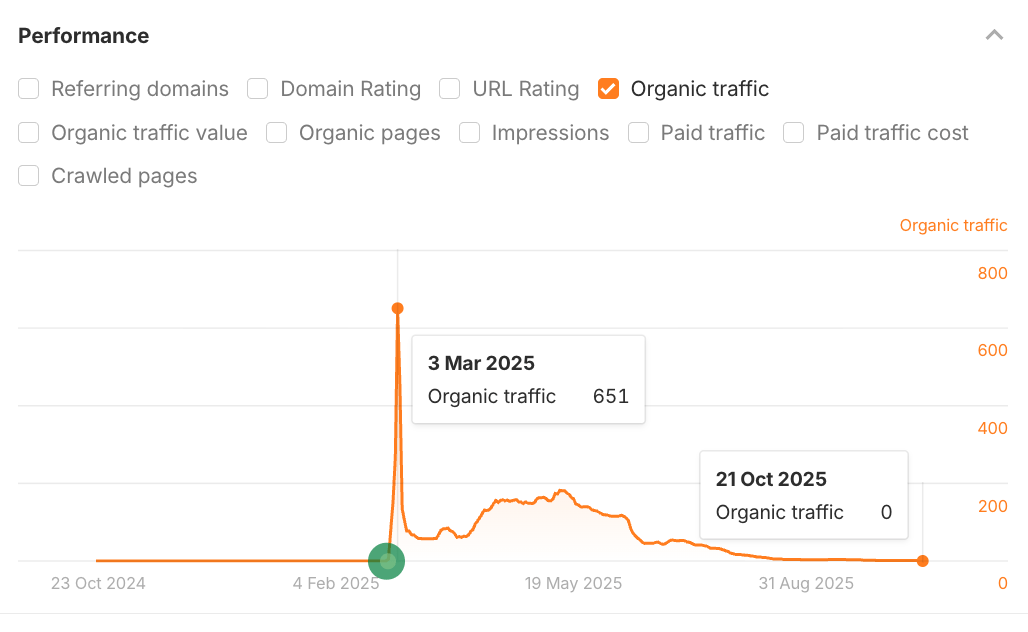Click the traffic spike peak data point
1028x632 pixels.
(397, 309)
